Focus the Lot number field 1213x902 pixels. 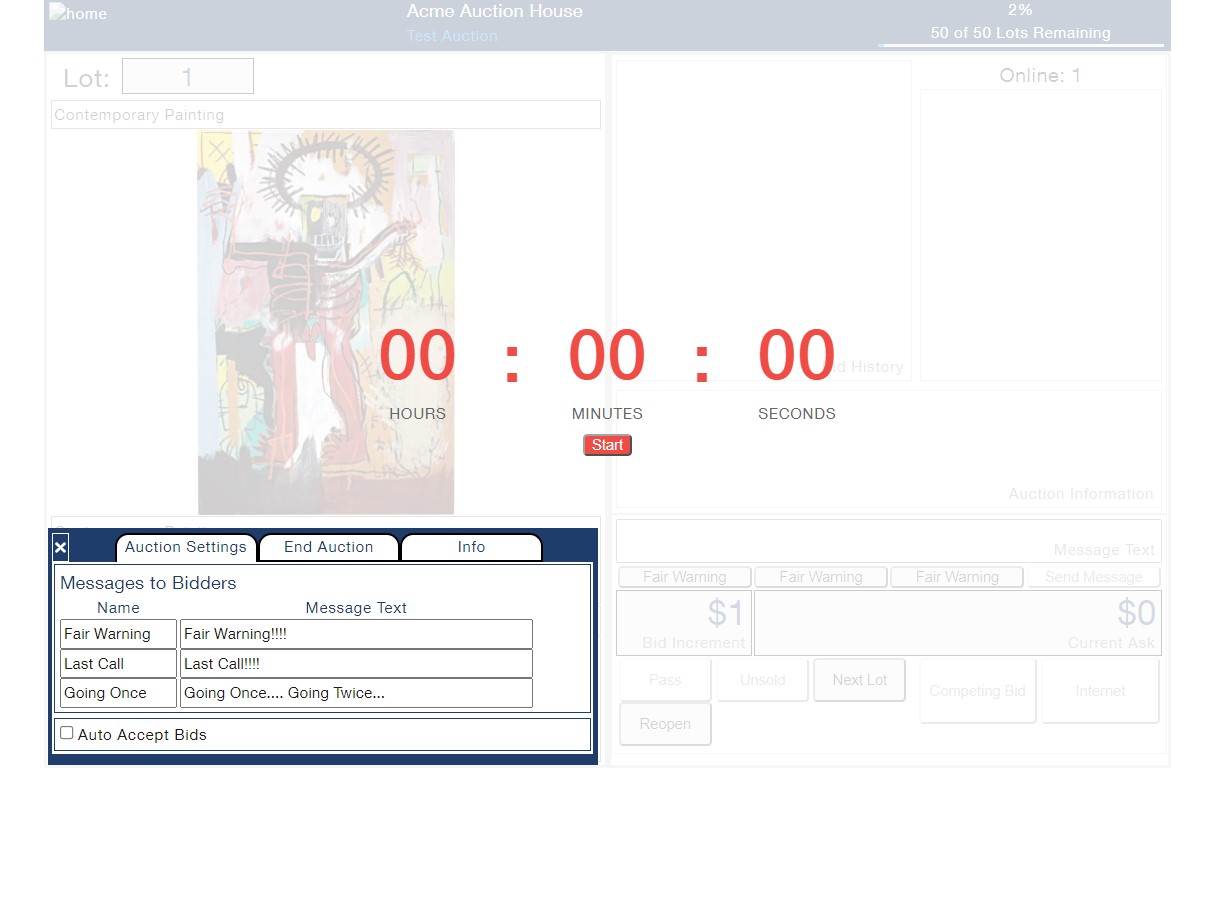tap(188, 76)
